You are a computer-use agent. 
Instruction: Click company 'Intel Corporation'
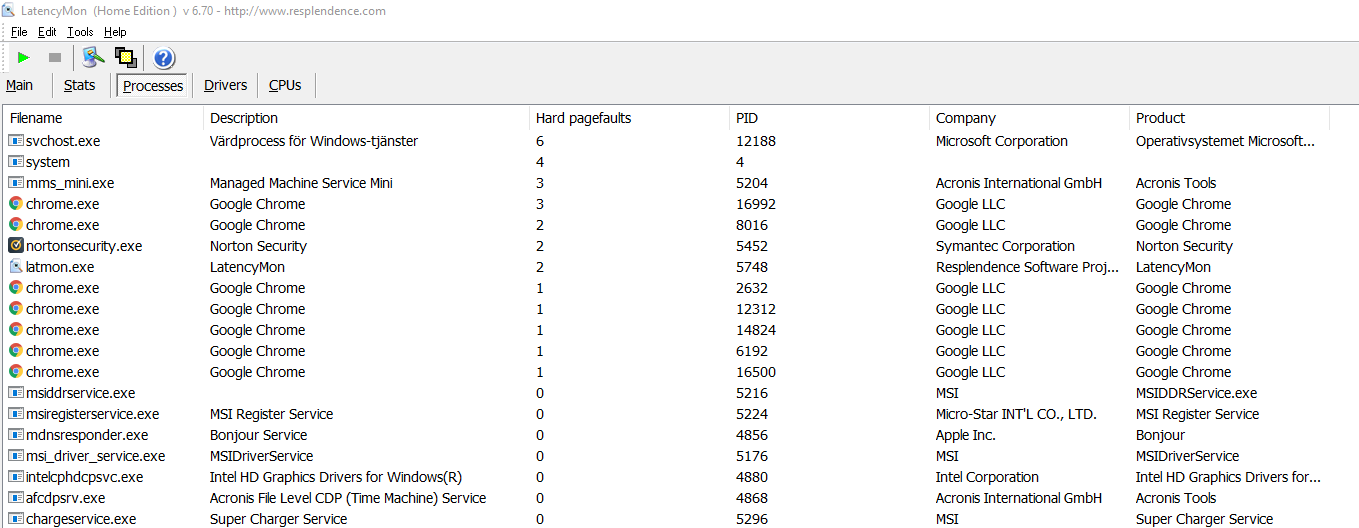click(987, 477)
